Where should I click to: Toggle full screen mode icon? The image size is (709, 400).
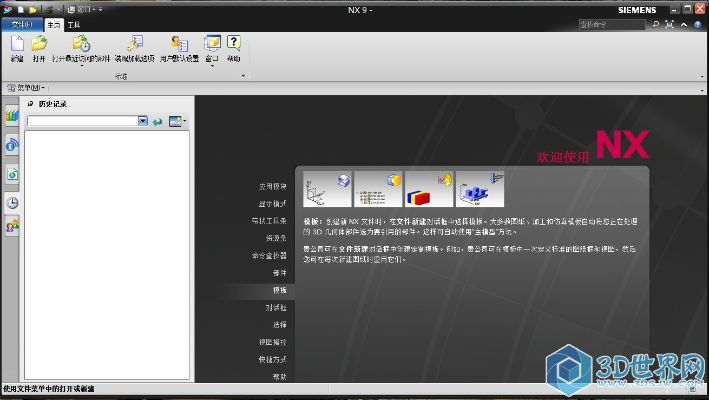pos(670,24)
